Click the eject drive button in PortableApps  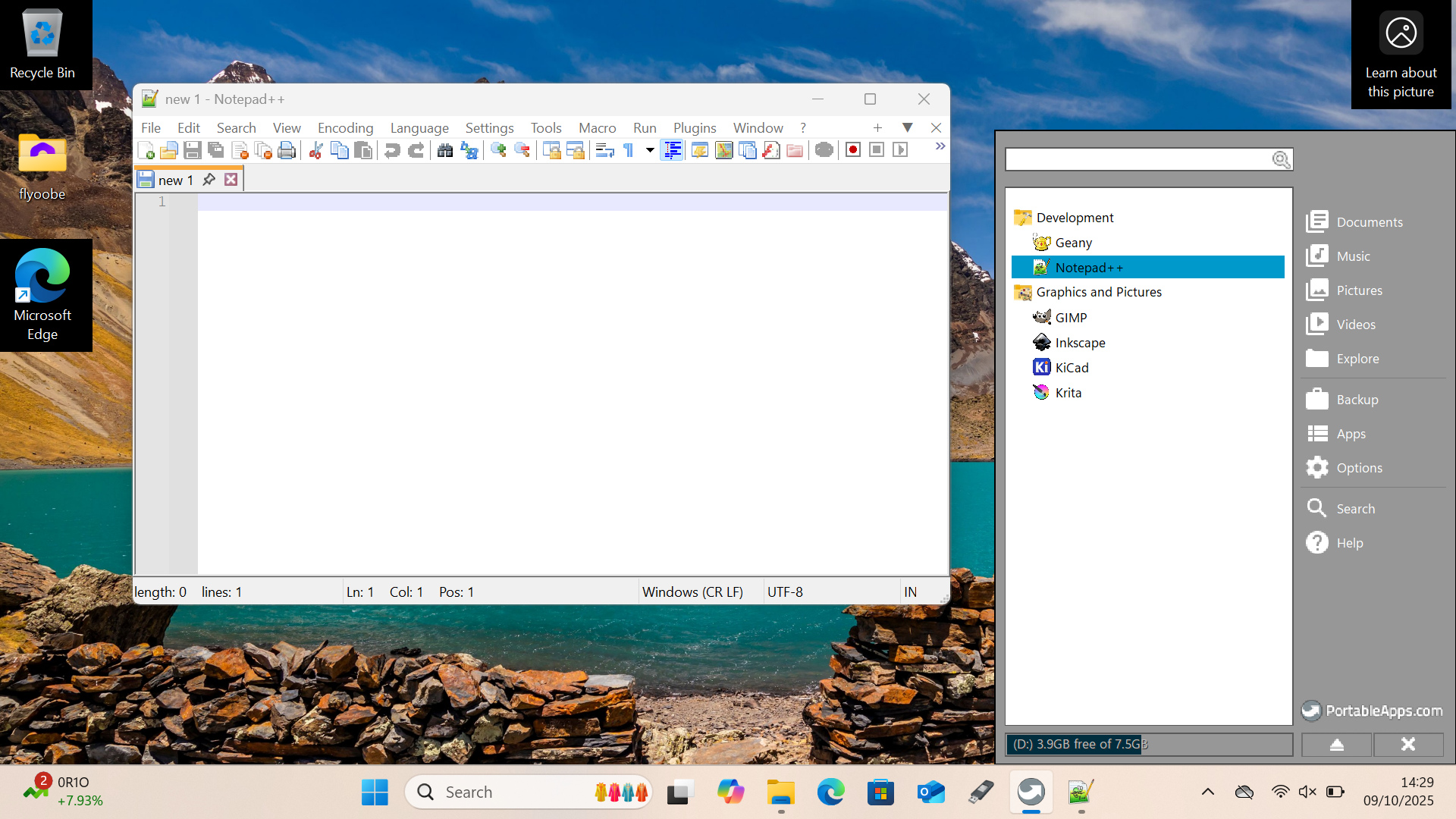1336,745
